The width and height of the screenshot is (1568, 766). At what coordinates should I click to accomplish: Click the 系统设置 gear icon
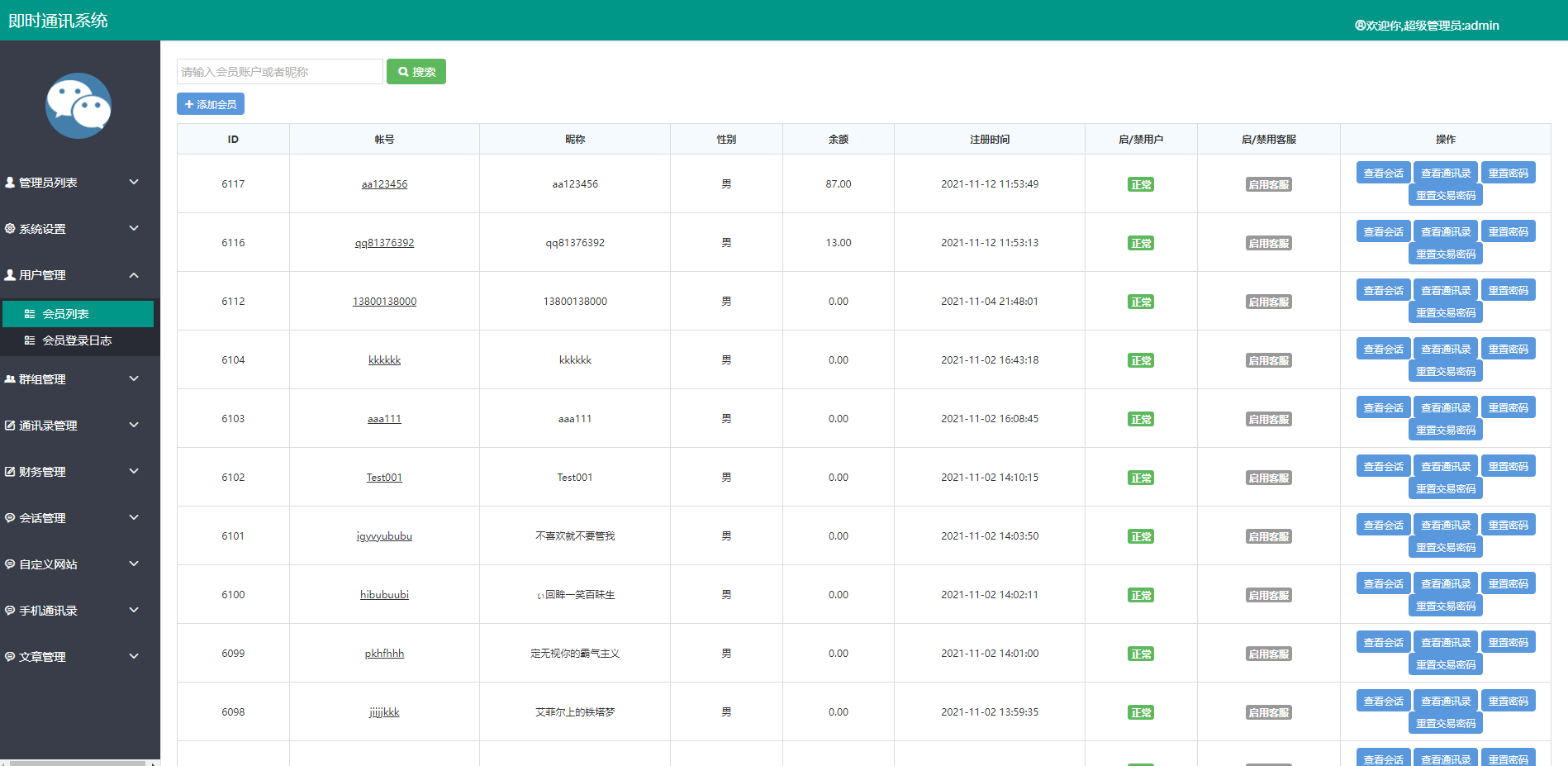click(10, 229)
